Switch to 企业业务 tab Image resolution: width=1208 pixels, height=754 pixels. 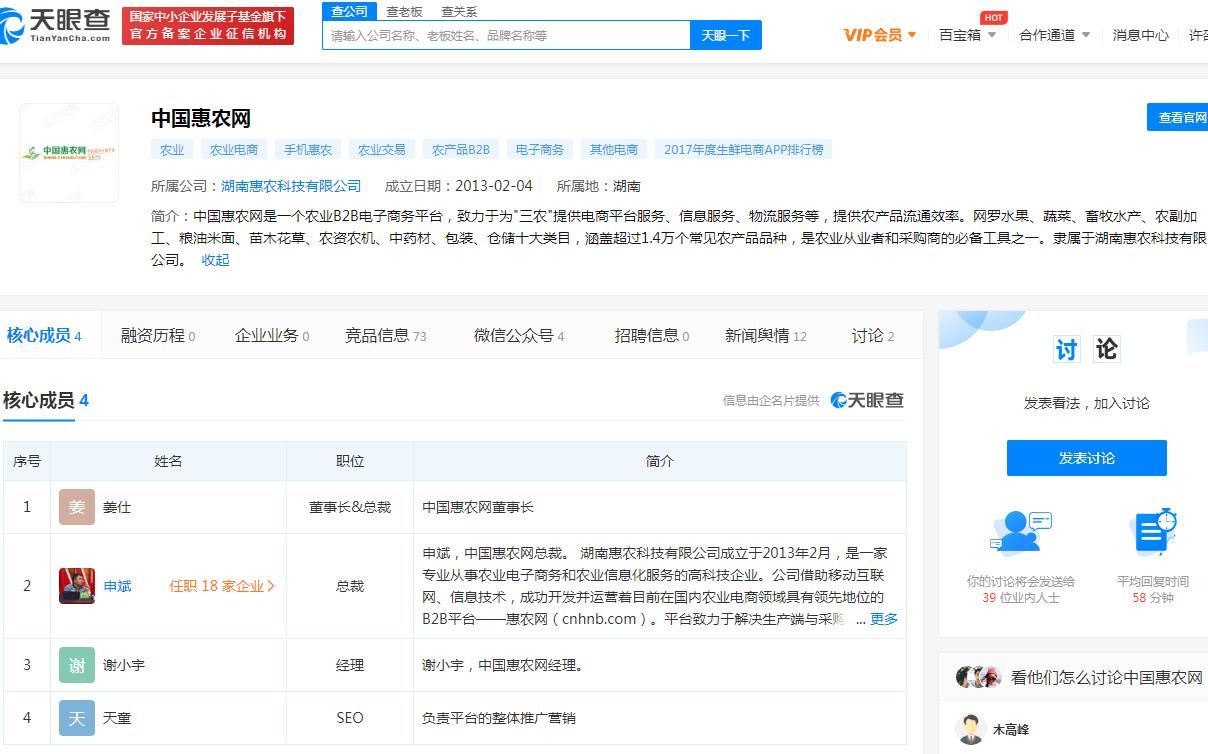coord(272,336)
